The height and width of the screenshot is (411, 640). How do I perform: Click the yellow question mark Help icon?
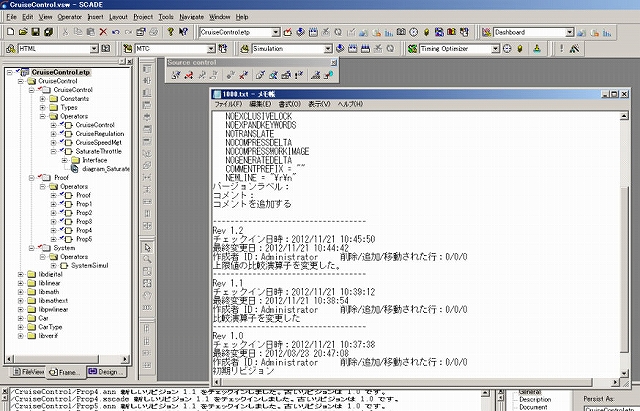click(x=171, y=32)
